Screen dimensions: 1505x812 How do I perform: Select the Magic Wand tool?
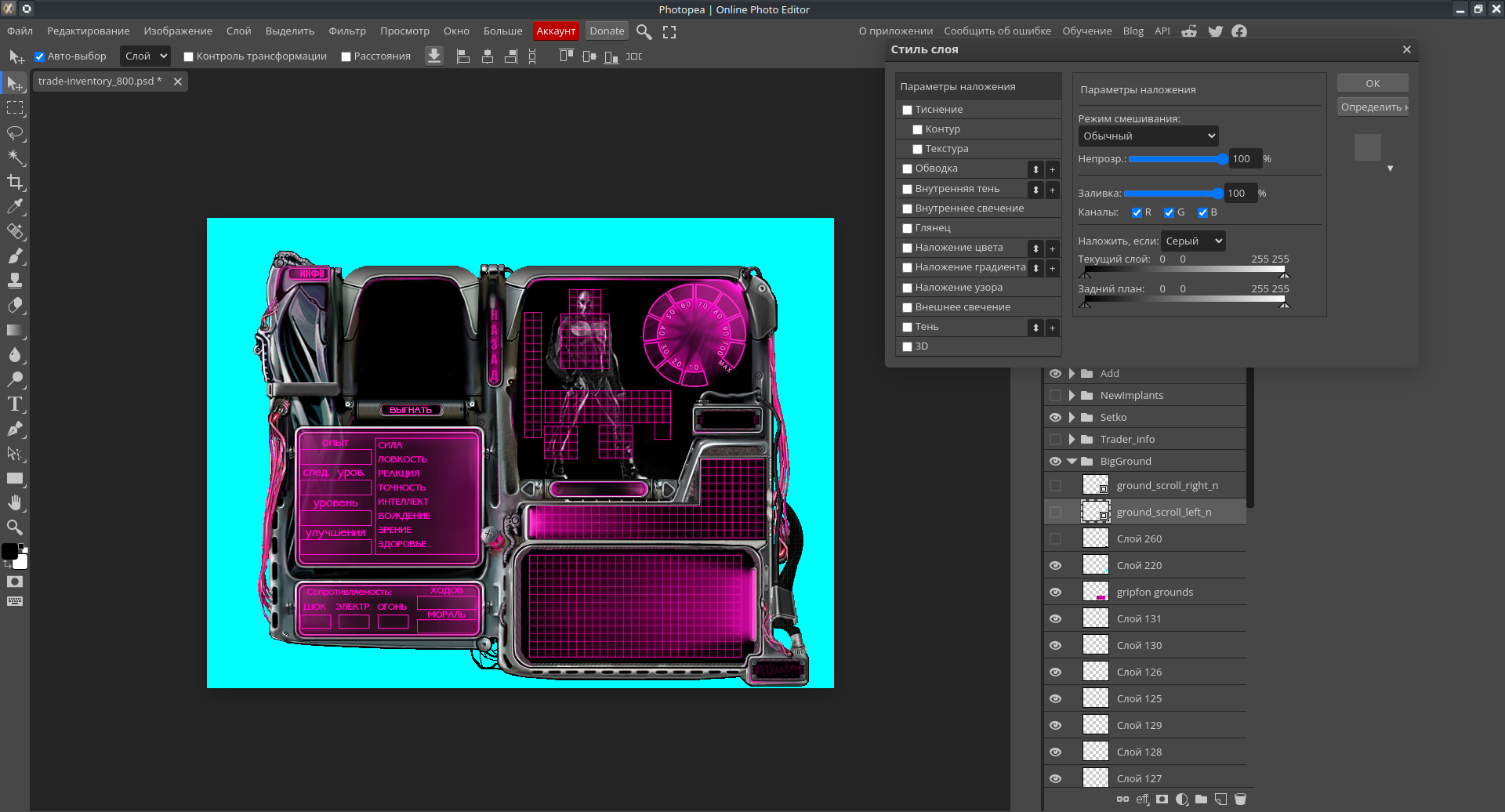(x=15, y=158)
